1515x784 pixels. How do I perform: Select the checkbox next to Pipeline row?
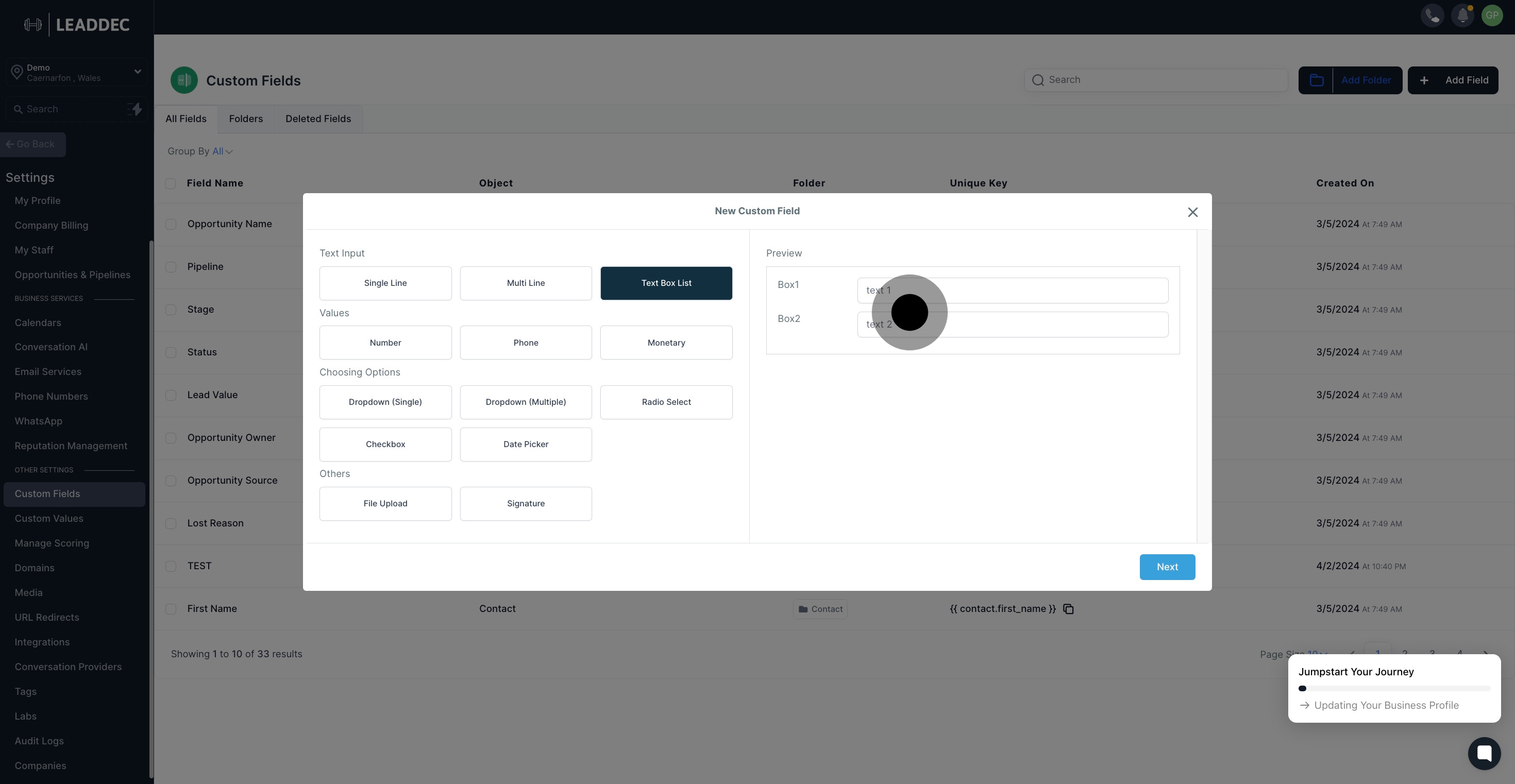click(171, 267)
